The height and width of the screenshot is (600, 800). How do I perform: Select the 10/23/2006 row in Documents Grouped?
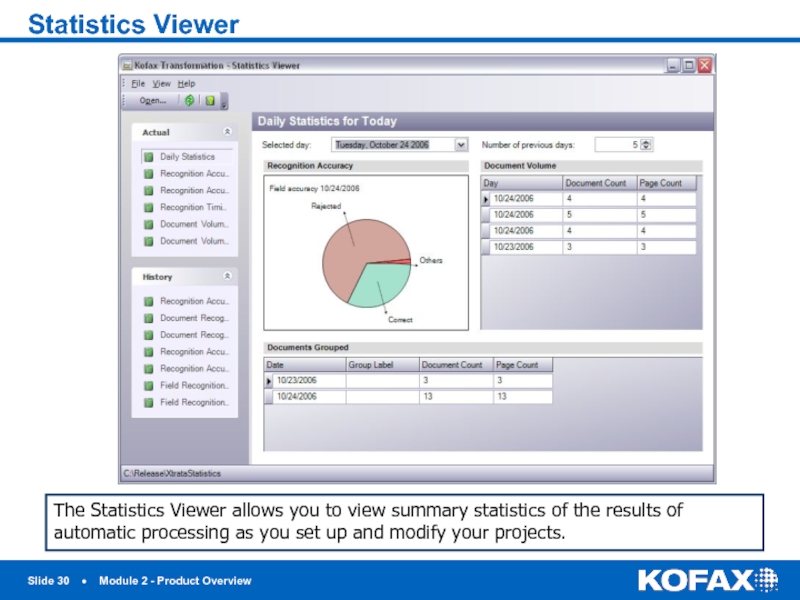click(x=408, y=381)
